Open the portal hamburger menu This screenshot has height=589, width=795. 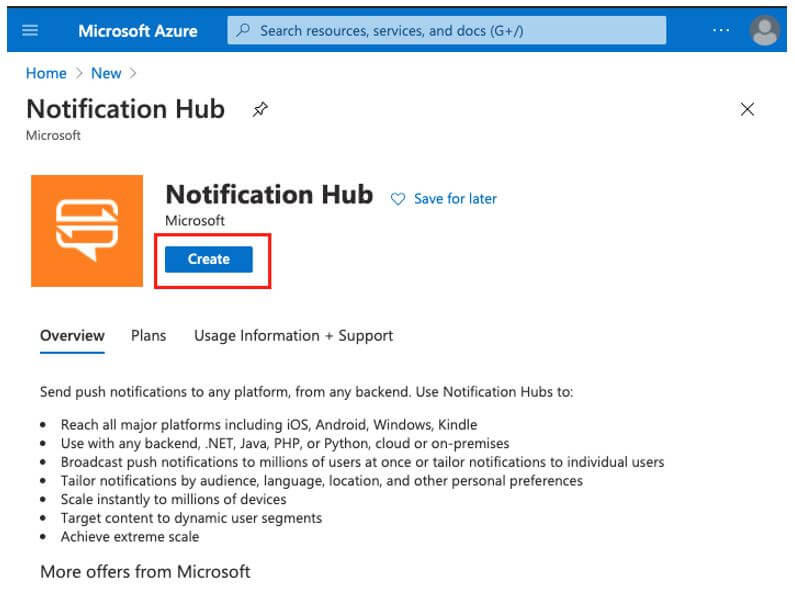[x=30, y=30]
